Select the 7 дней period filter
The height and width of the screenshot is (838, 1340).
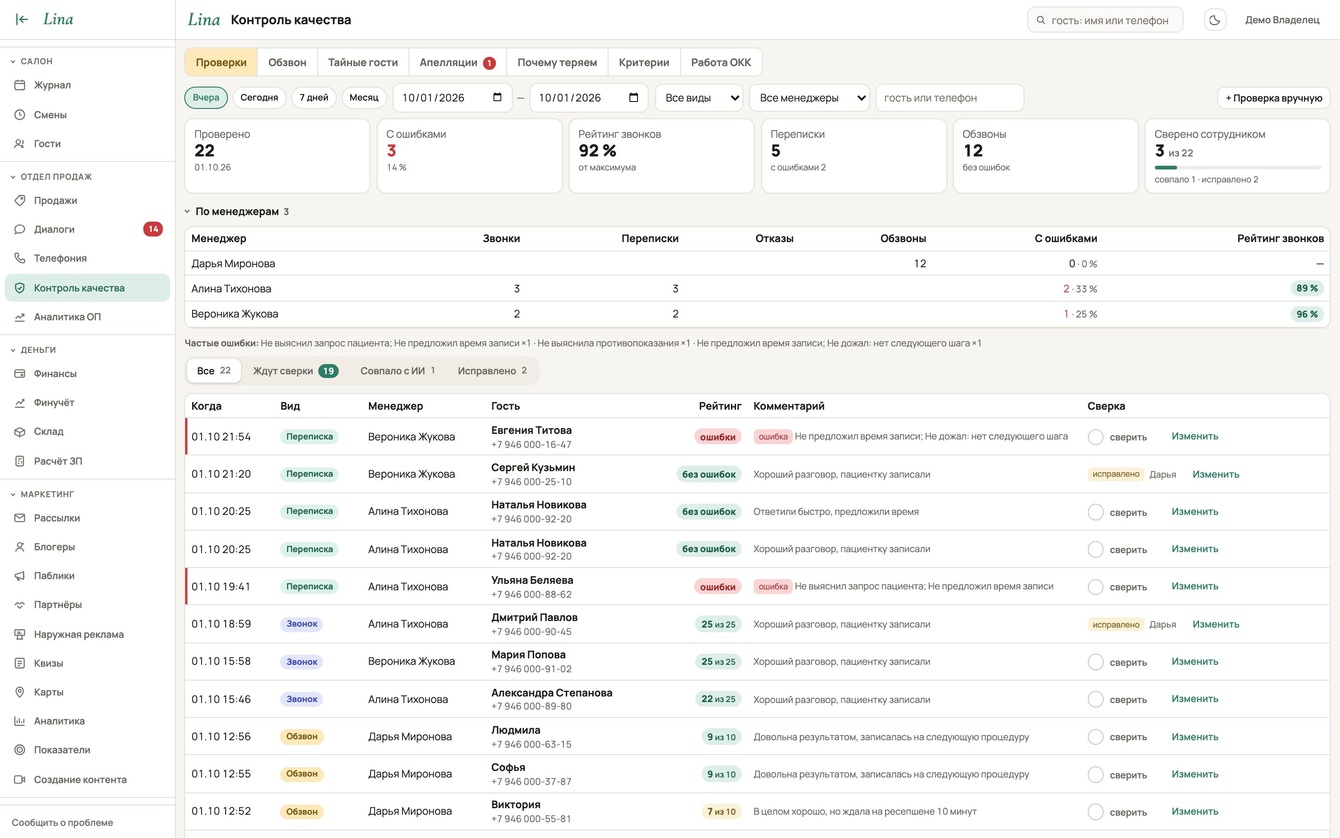(x=314, y=98)
